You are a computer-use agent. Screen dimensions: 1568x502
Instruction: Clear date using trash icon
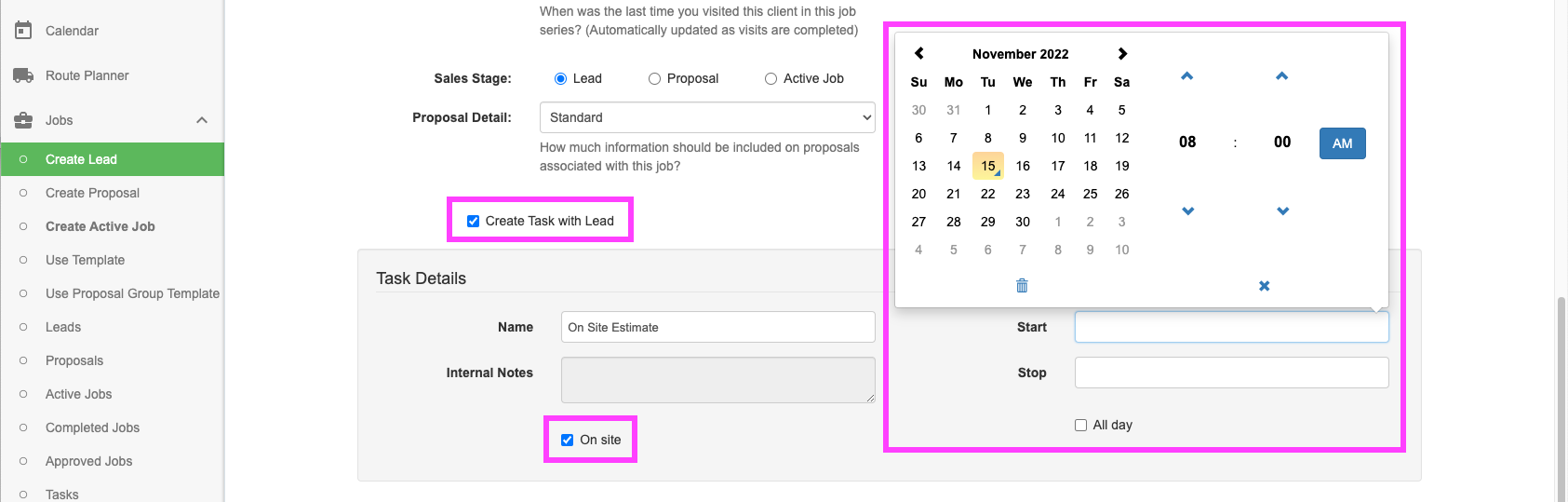coord(1022,286)
